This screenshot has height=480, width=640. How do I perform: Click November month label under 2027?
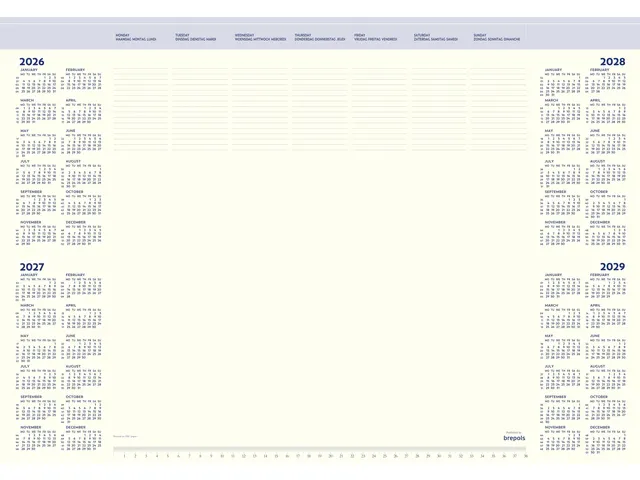point(31,427)
